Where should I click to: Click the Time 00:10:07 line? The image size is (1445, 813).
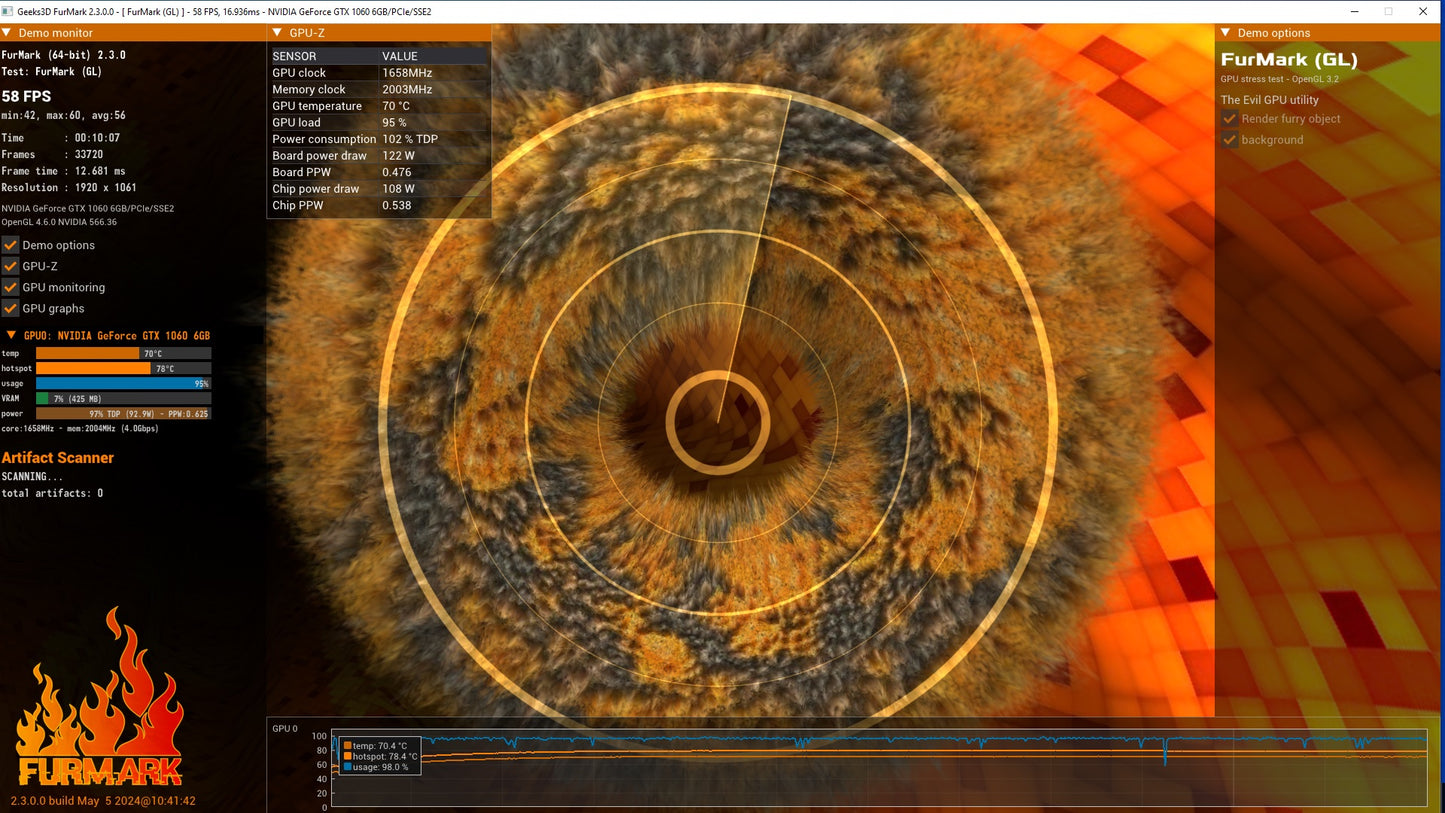[61, 138]
